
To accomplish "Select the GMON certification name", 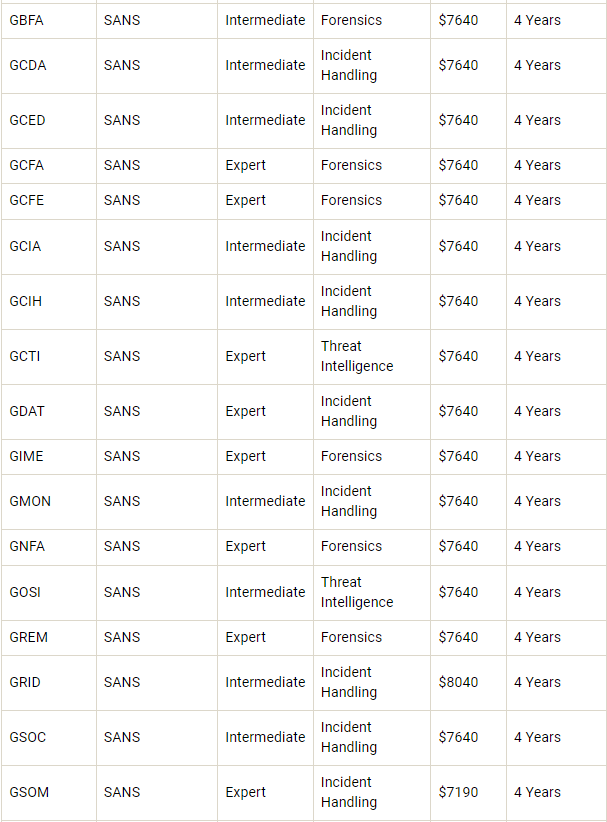I will click(30, 501).
